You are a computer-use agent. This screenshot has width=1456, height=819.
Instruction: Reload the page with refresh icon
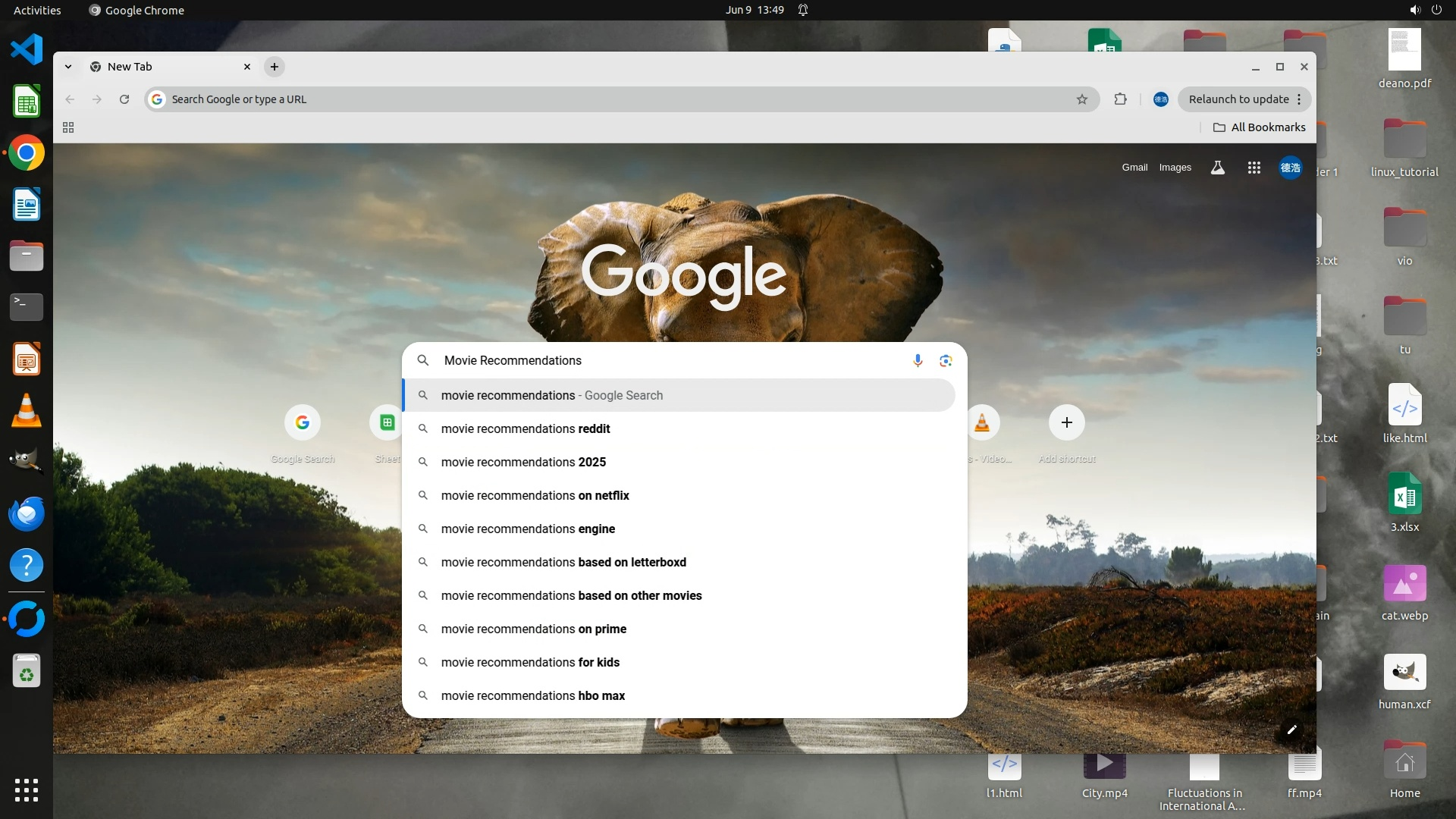point(124,99)
